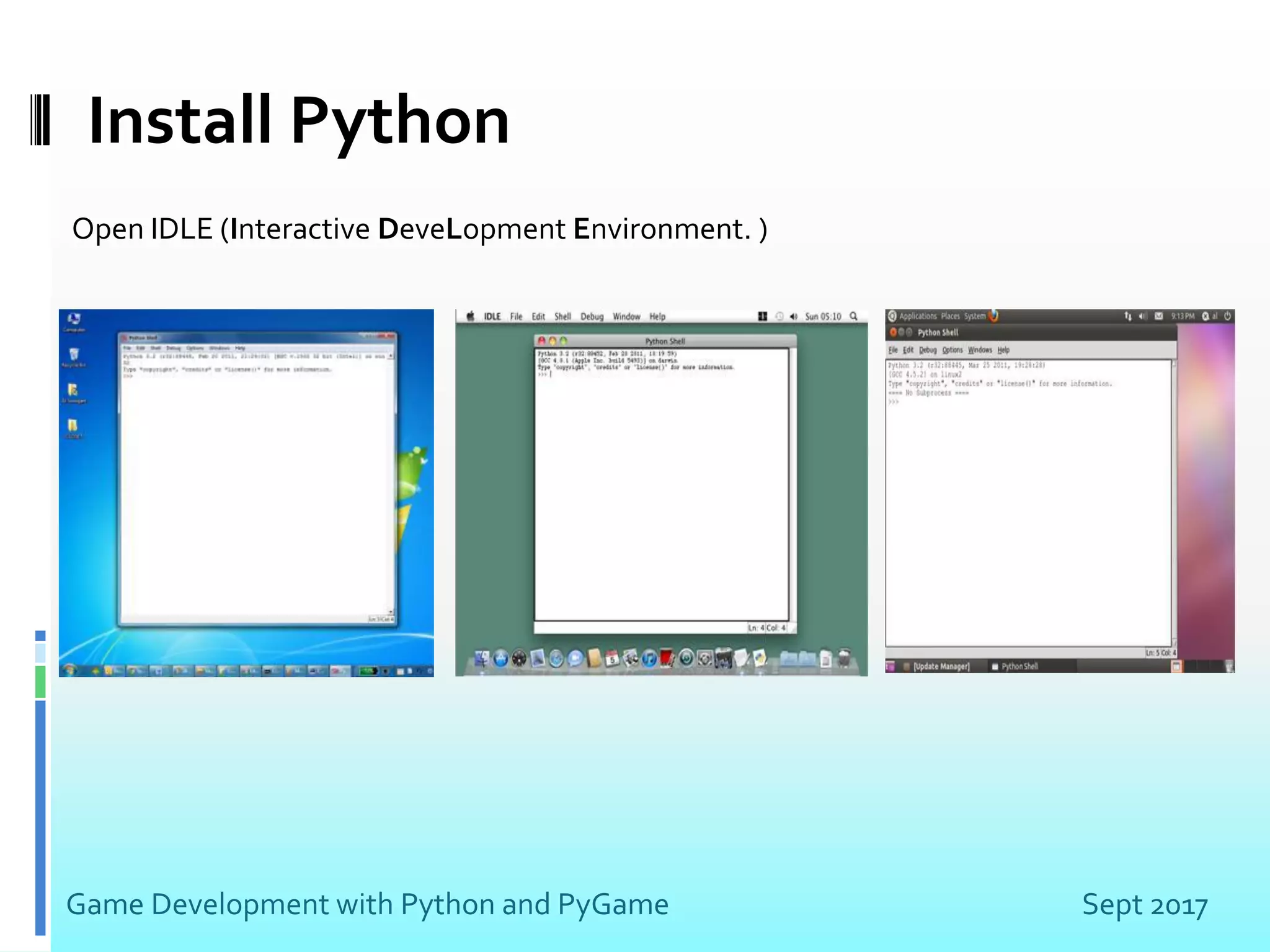This screenshot has height=952, width=1270.
Task: Expand the System menu in Ubuntu panel
Action: (974, 316)
